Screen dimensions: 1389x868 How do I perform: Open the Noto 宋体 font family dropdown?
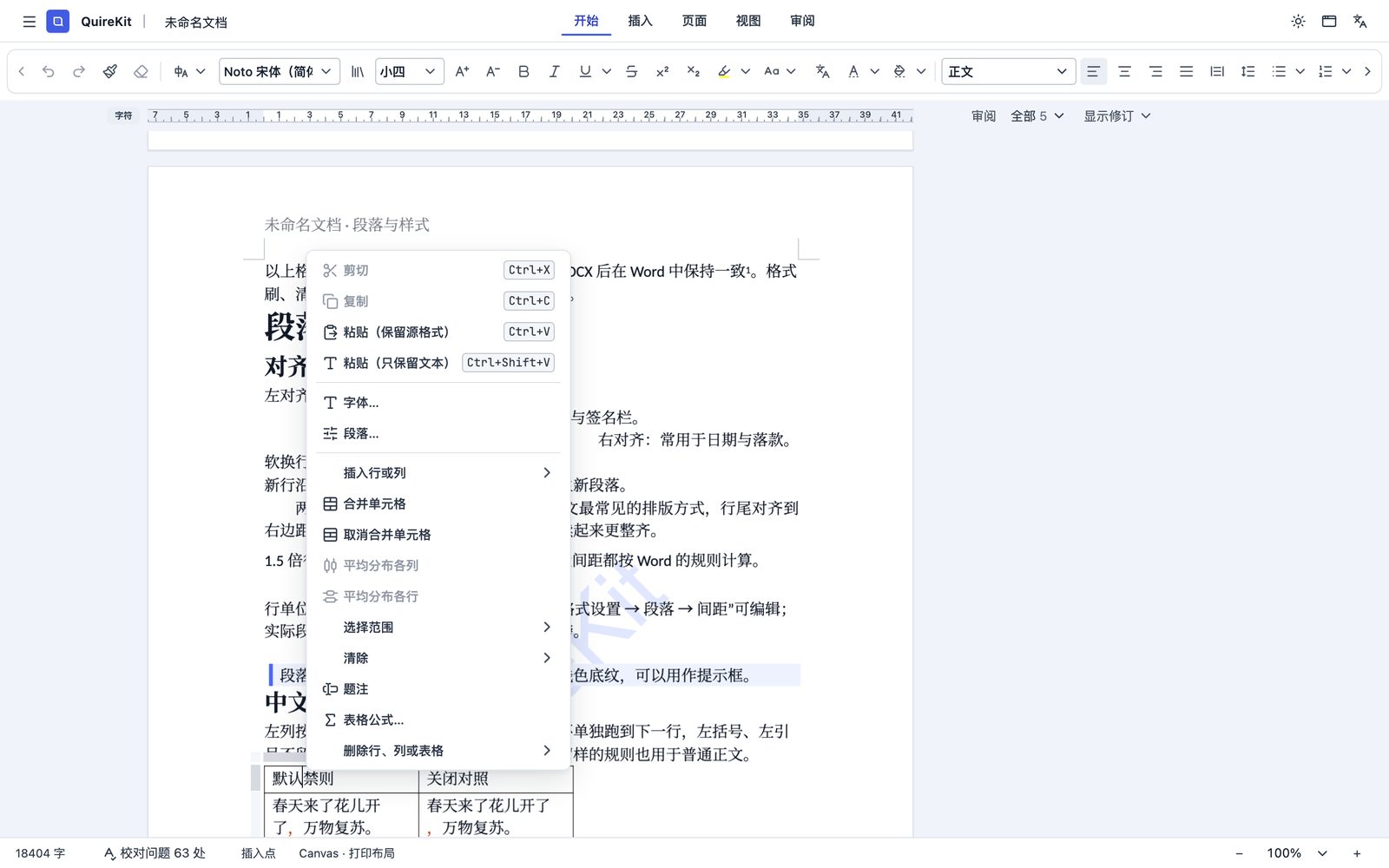(x=279, y=71)
